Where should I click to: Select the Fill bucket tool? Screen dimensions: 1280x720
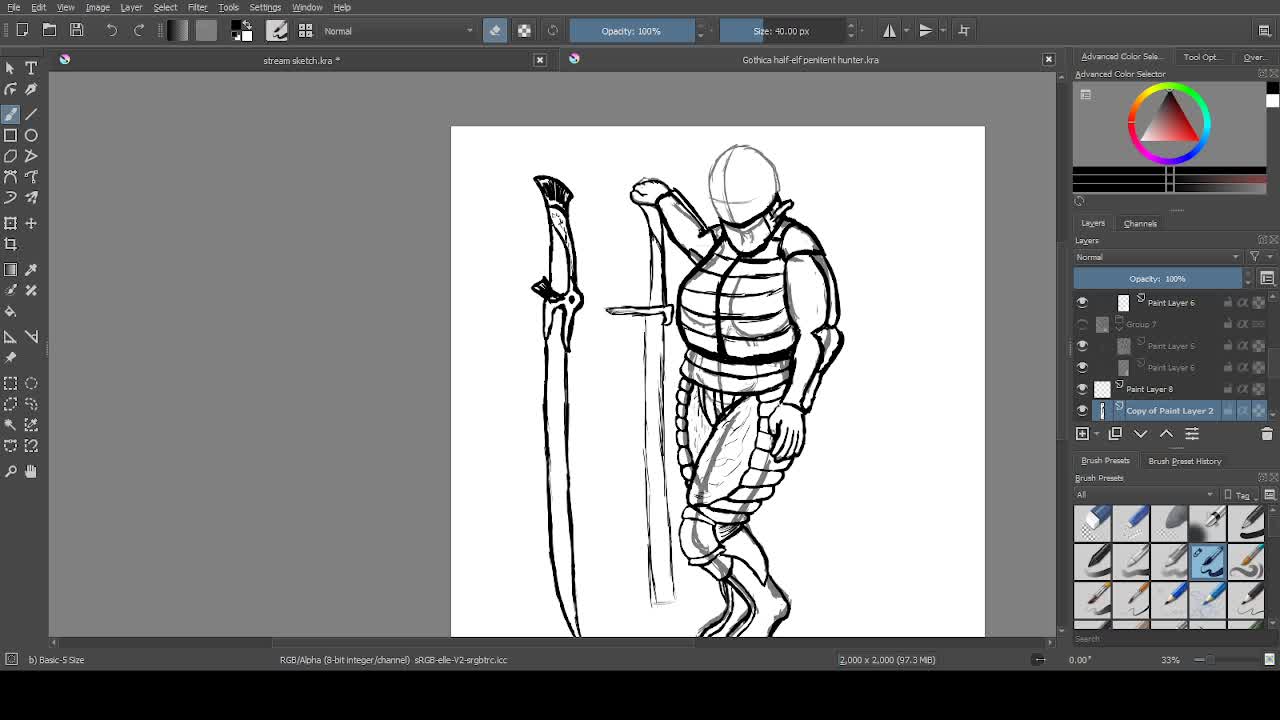(x=10, y=312)
